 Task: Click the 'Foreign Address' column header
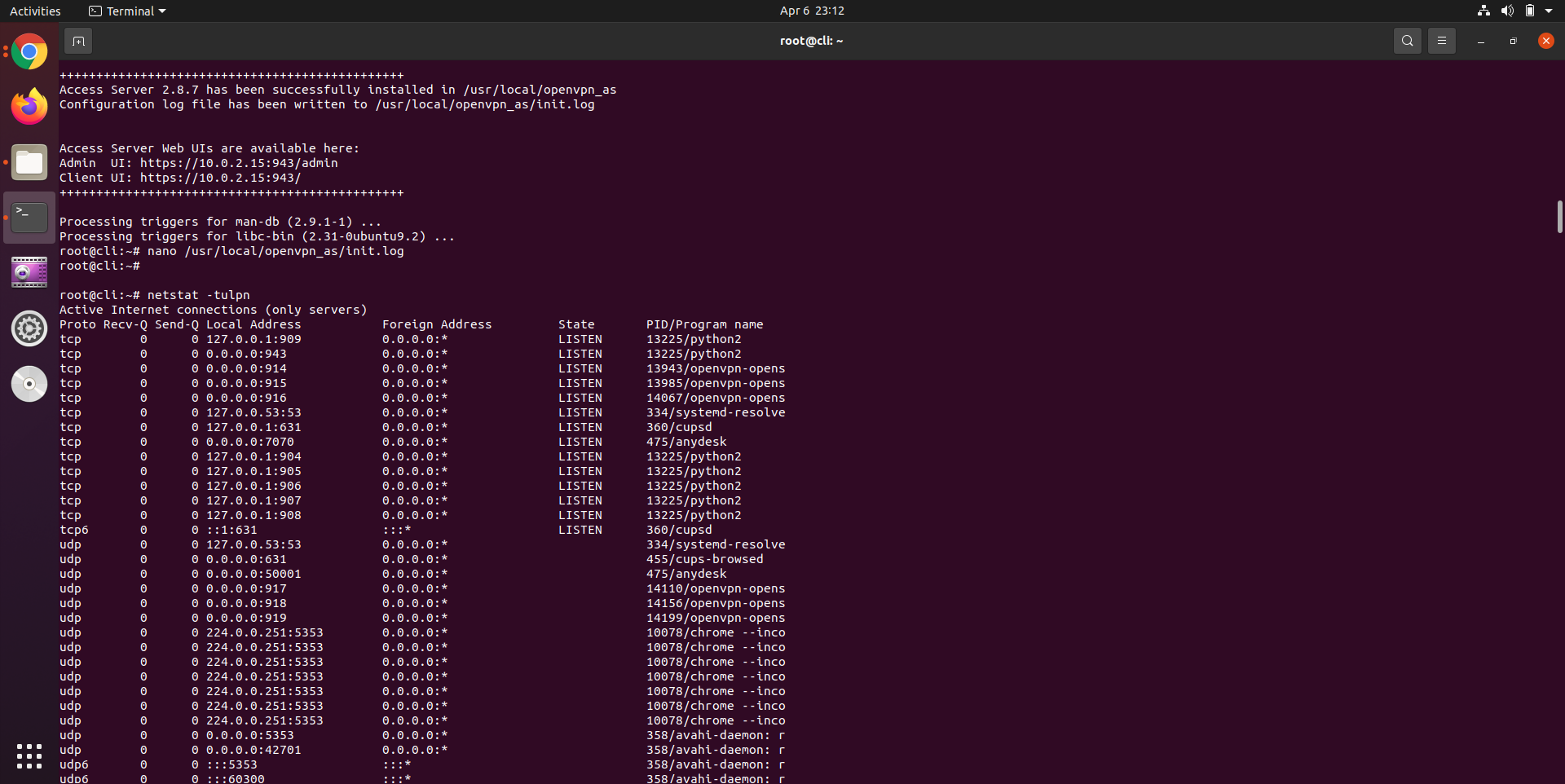tap(437, 324)
